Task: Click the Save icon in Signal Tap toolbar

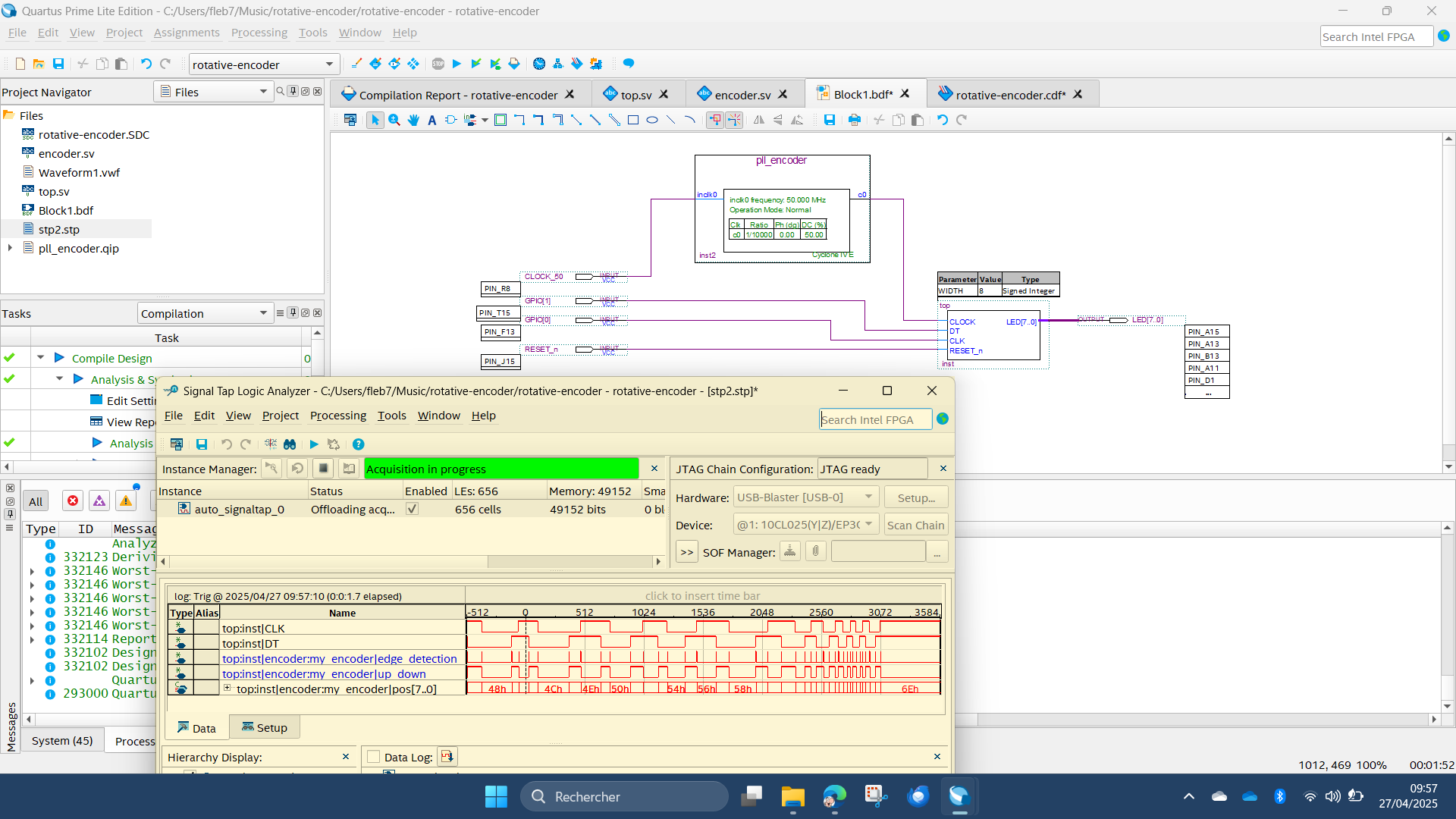Action: (x=202, y=444)
